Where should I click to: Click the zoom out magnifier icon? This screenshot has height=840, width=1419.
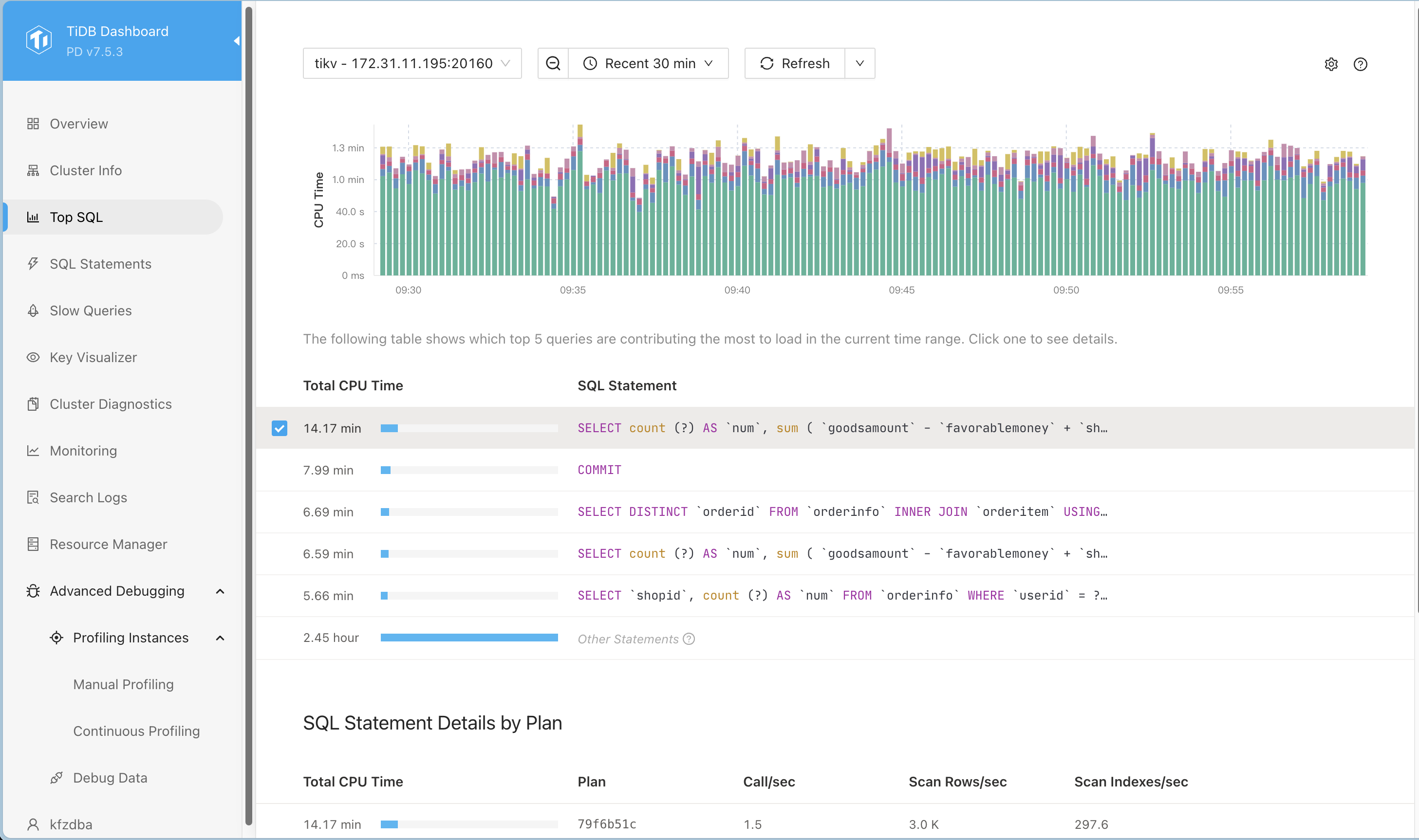553,63
